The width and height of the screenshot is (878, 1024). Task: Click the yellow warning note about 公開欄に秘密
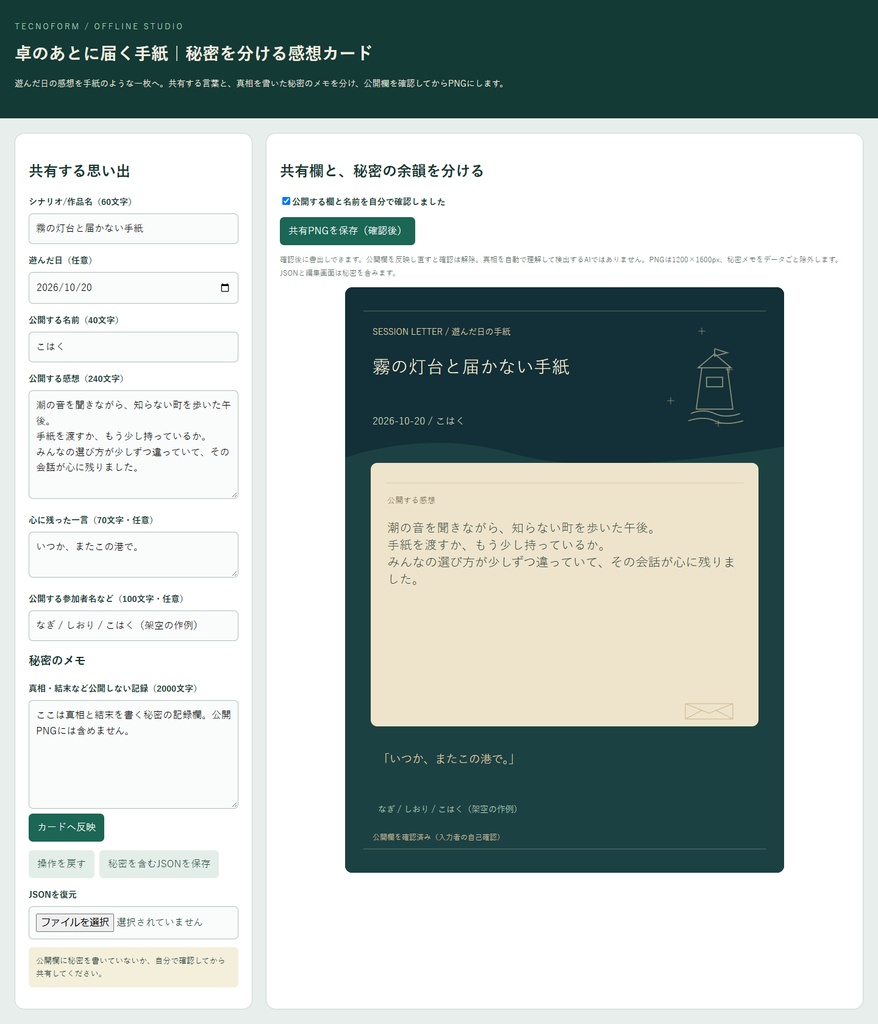click(x=133, y=967)
